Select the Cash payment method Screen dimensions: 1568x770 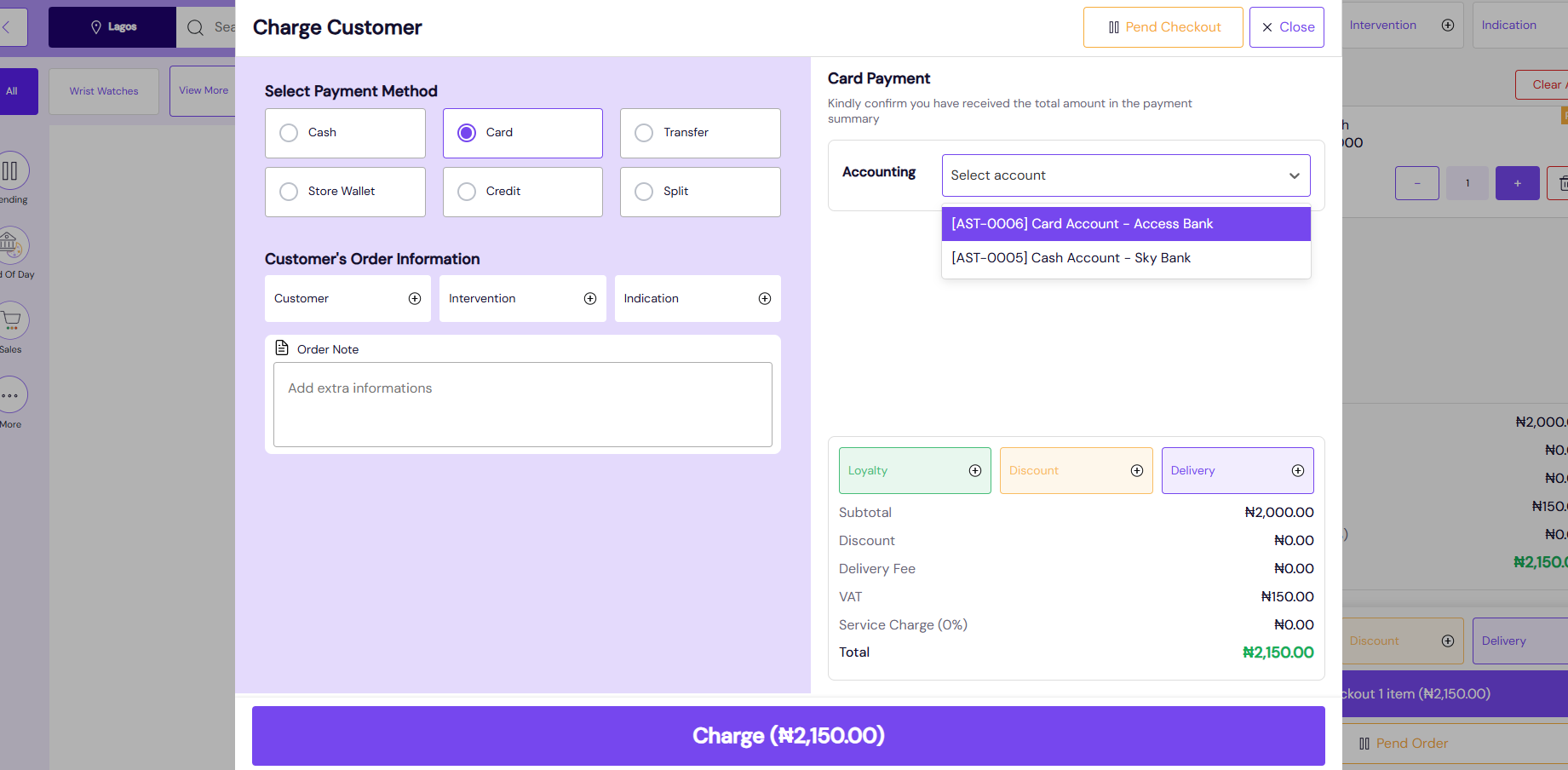pos(345,133)
